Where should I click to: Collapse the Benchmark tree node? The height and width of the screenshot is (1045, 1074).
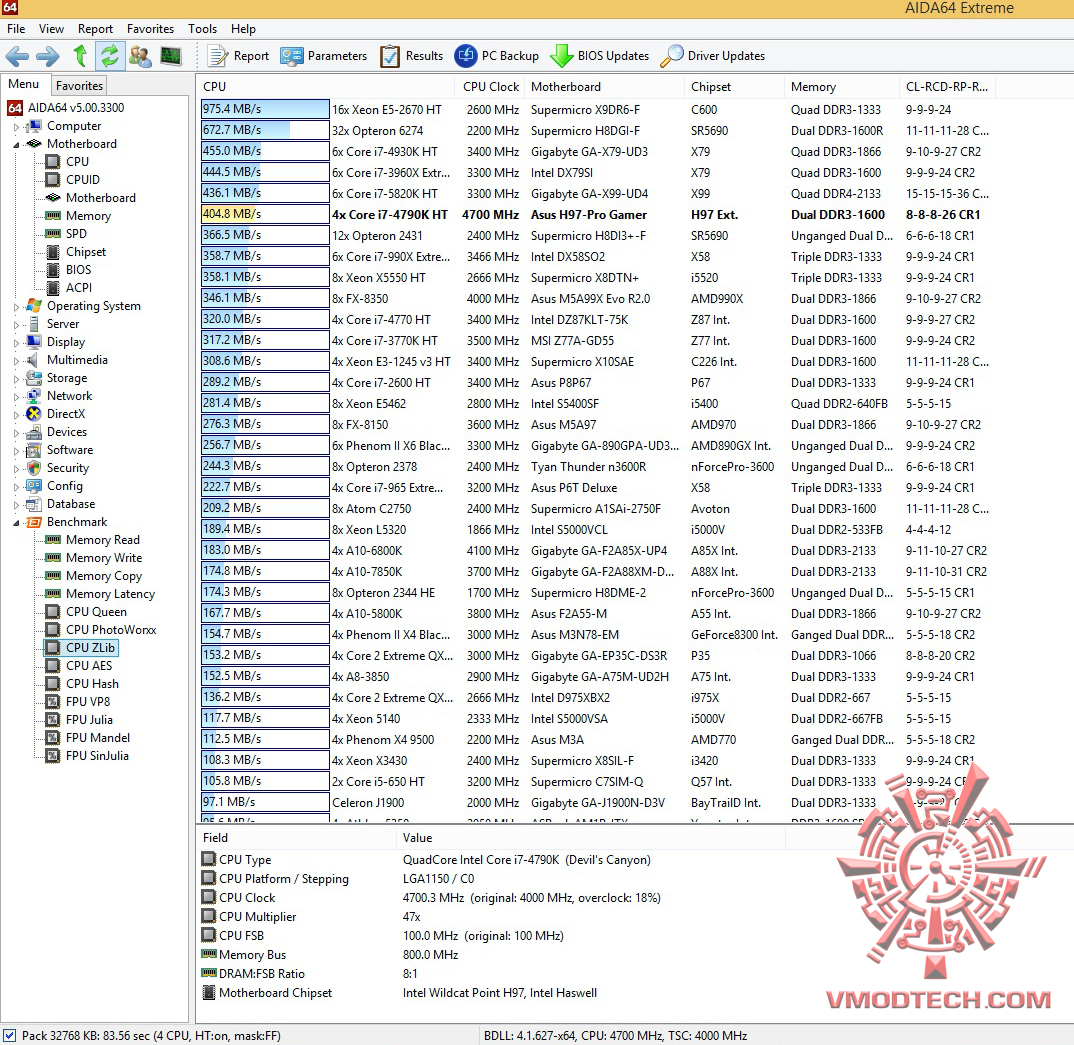point(16,522)
